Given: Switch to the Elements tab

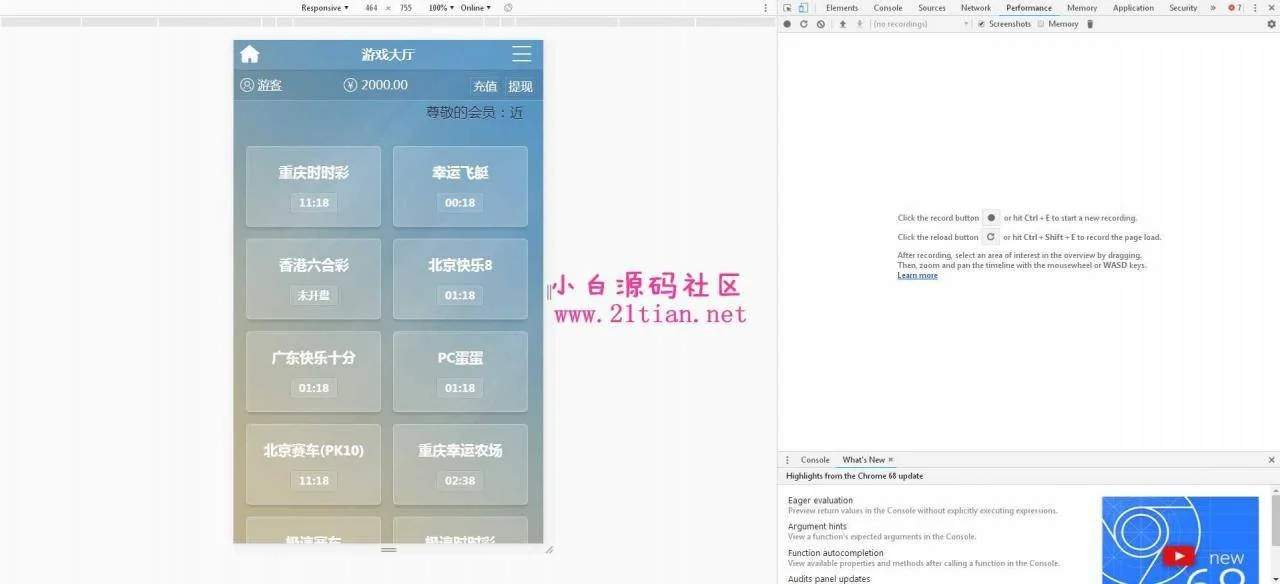Looking at the screenshot, I should coord(841,8).
